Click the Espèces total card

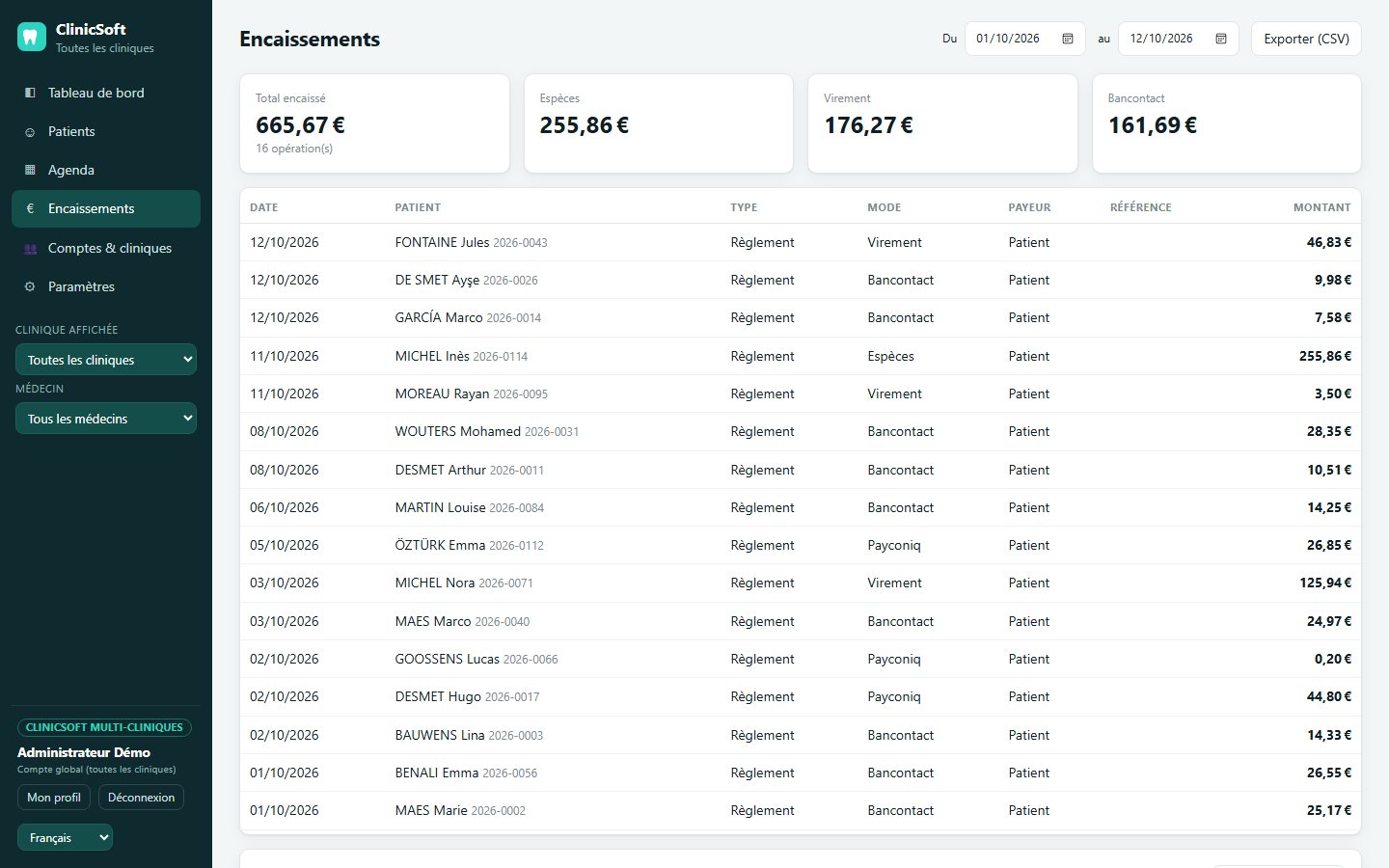tap(659, 123)
